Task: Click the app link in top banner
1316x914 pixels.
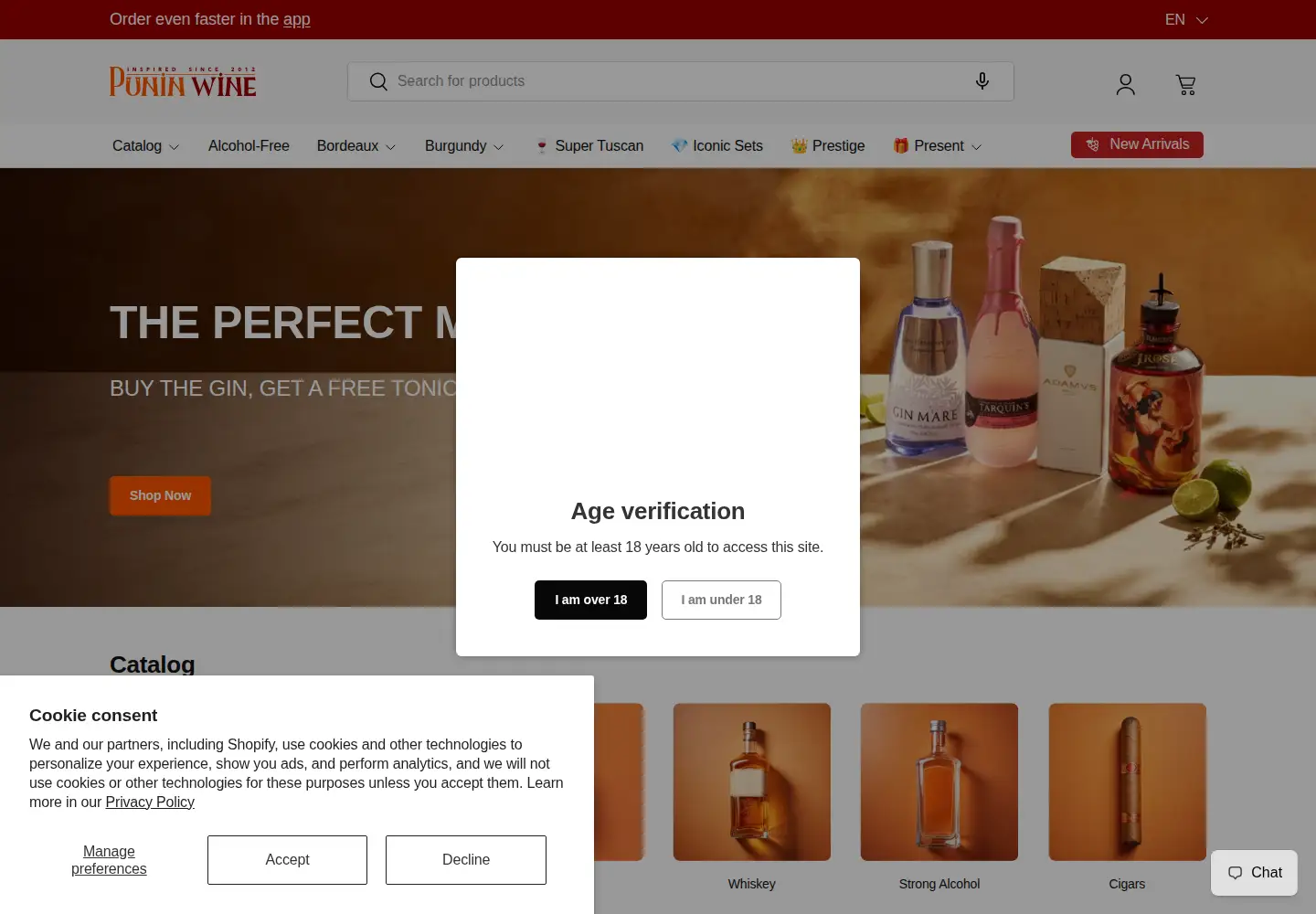Action: [x=296, y=19]
